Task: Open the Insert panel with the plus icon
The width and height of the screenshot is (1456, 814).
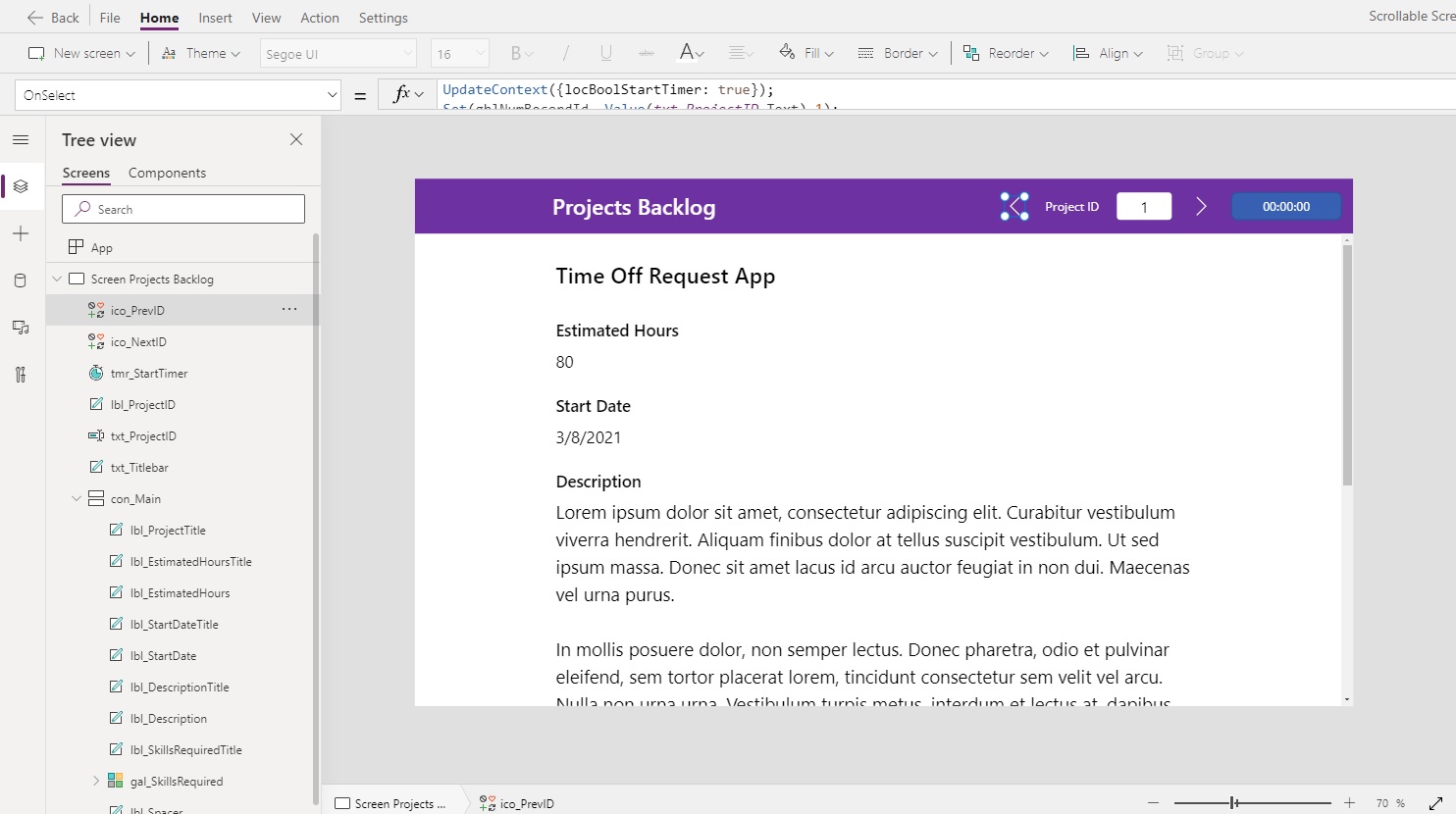Action: click(20, 233)
